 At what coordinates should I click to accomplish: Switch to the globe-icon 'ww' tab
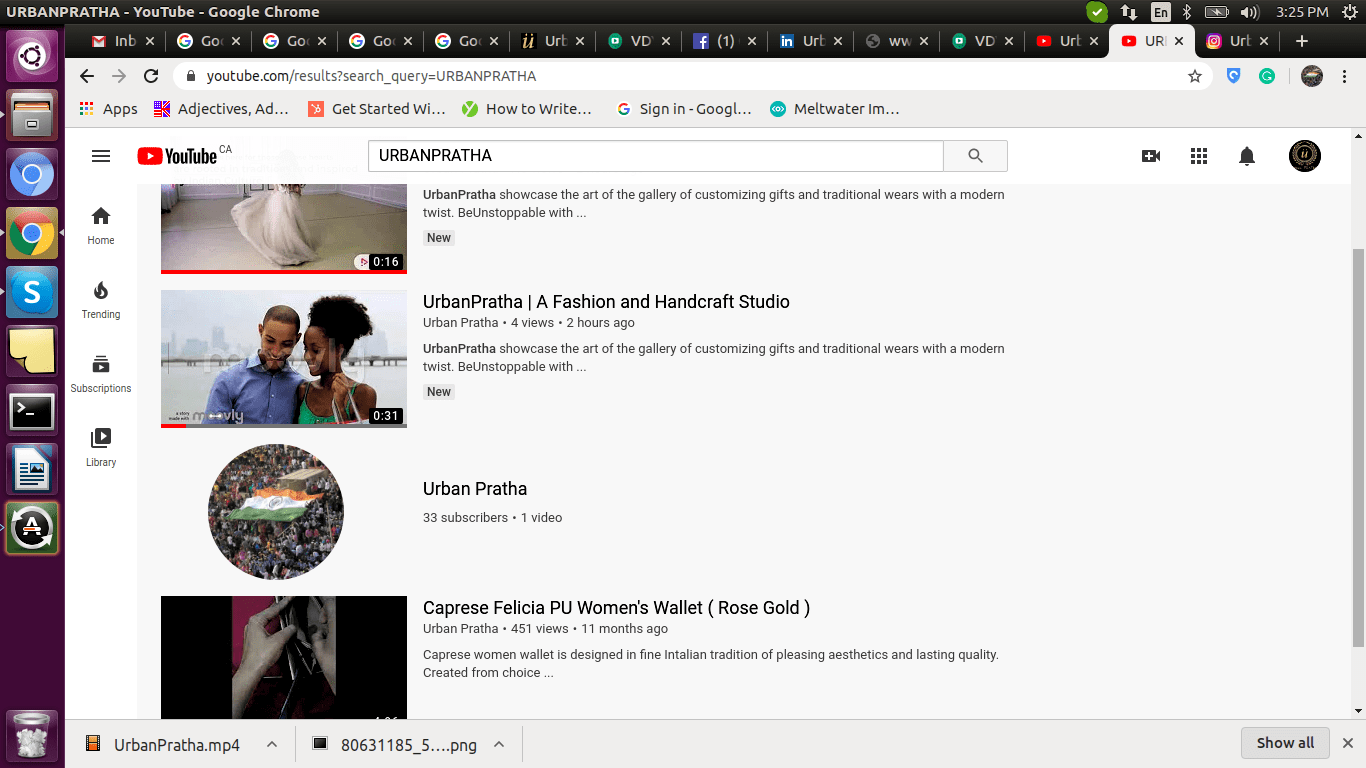click(x=897, y=41)
